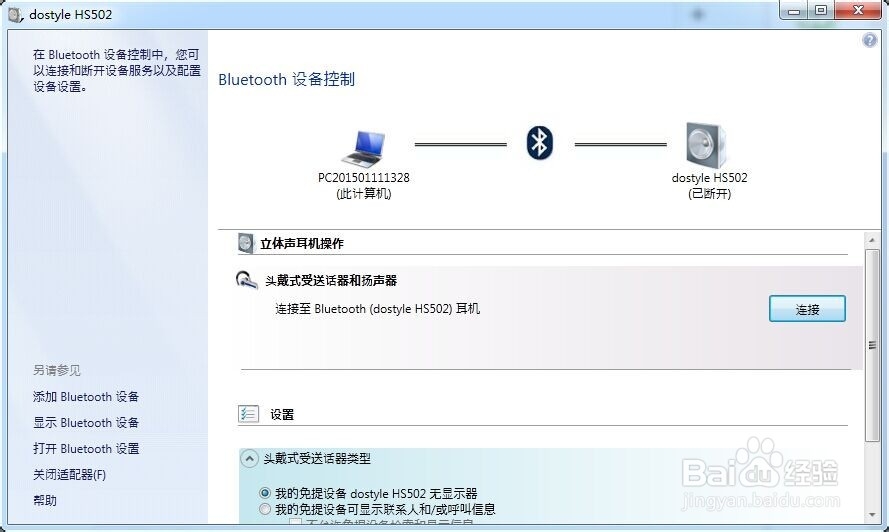Click the 立体声耳机操作 heading
This screenshot has height=532, width=889.
[x=302, y=243]
